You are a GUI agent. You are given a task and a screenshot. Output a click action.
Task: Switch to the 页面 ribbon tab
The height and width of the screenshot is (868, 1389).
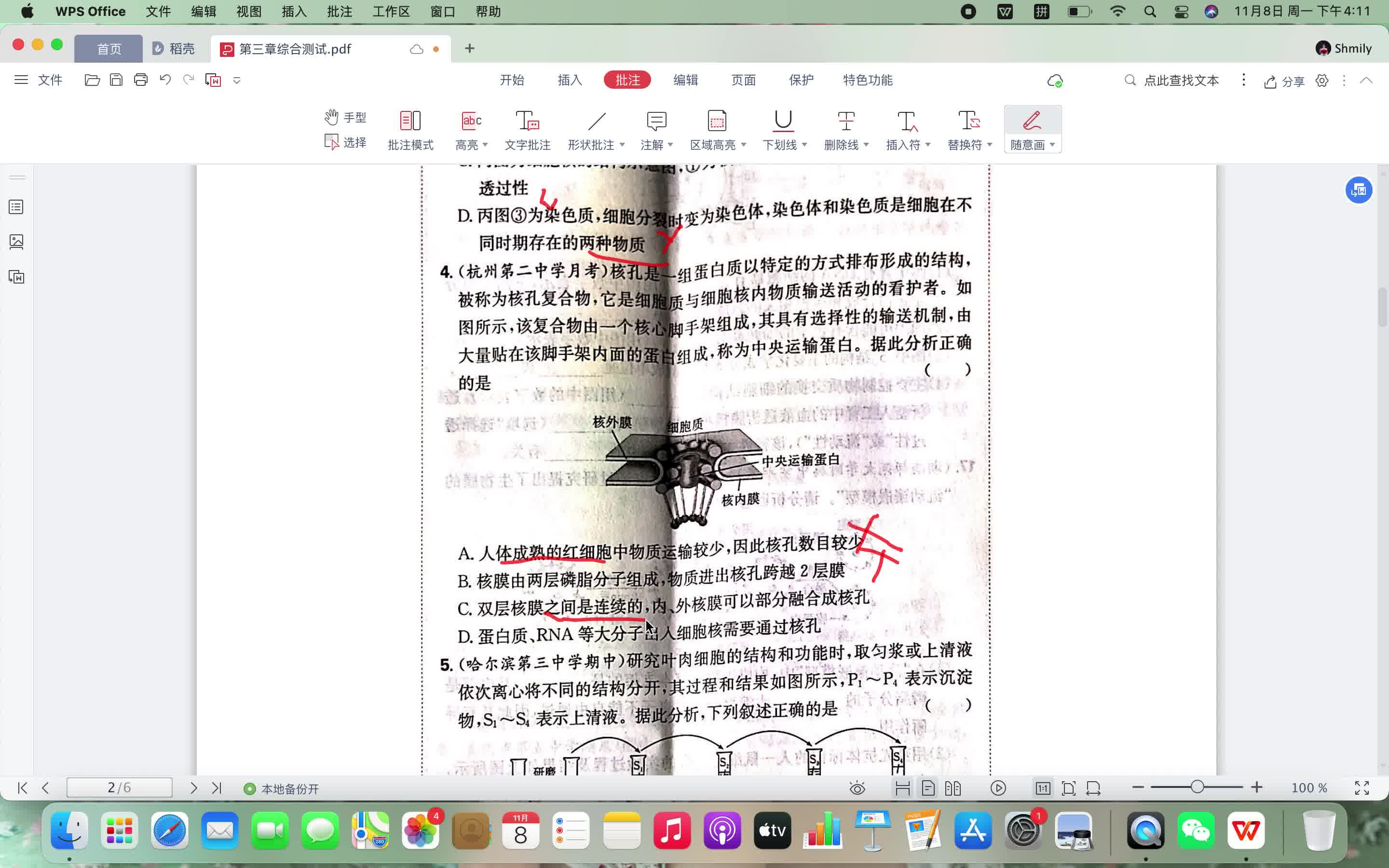(x=743, y=80)
